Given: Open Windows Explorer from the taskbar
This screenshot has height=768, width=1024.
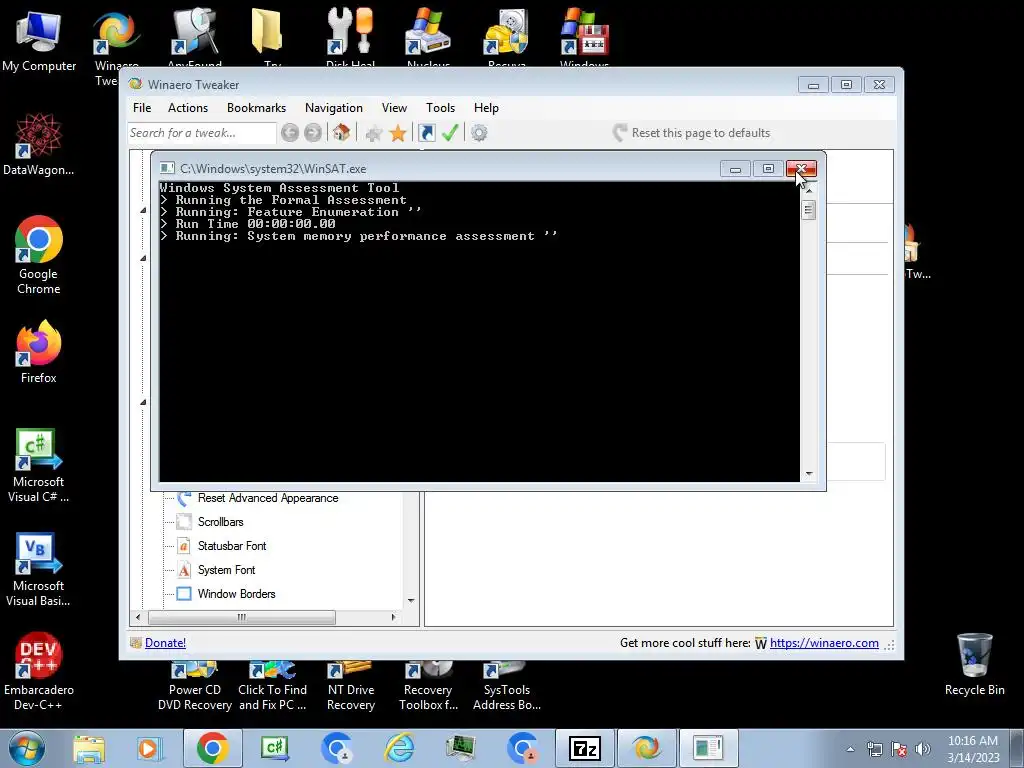Looking at the screenshot, I should [89, 748].
